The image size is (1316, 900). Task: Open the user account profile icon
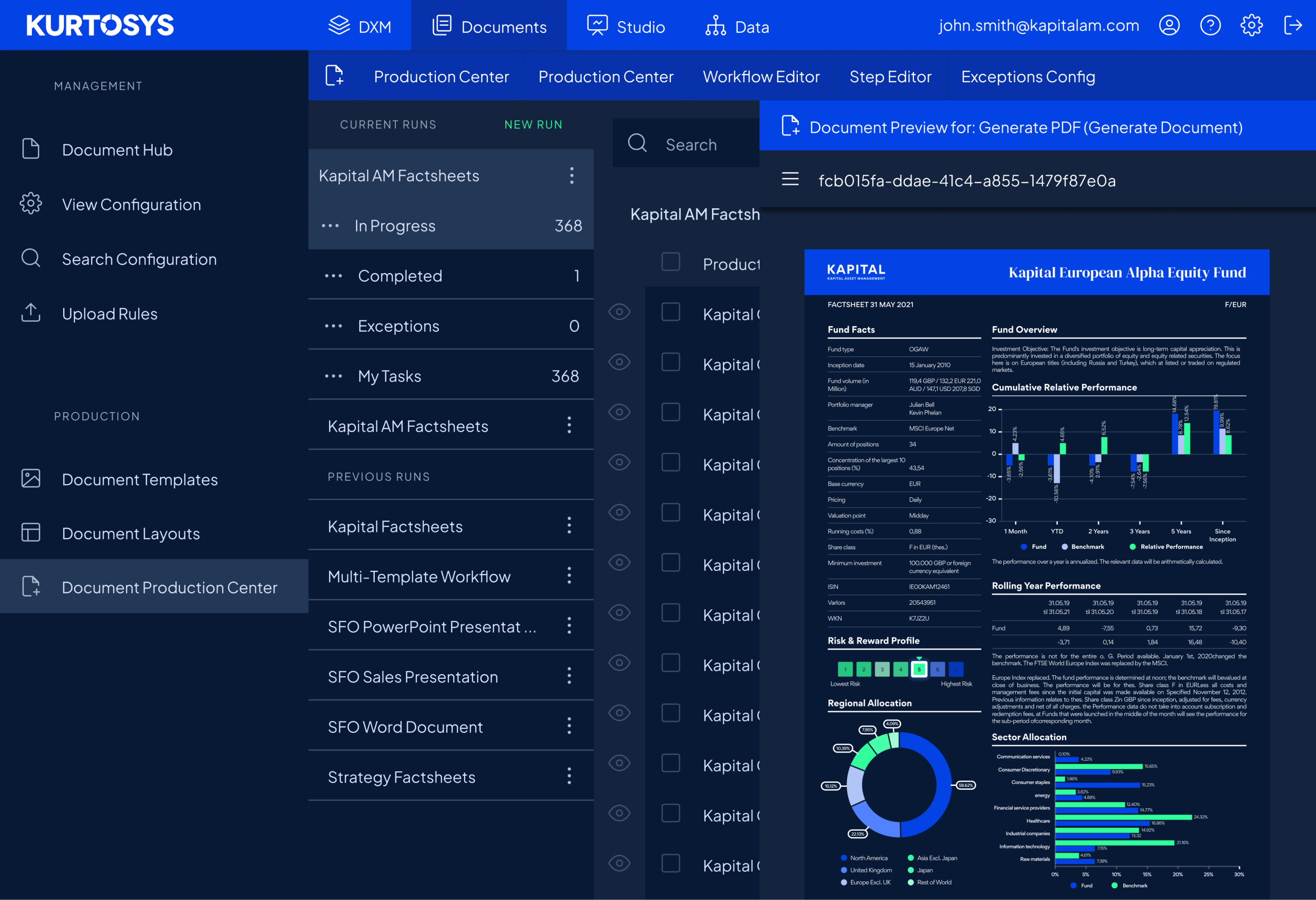1169,26
